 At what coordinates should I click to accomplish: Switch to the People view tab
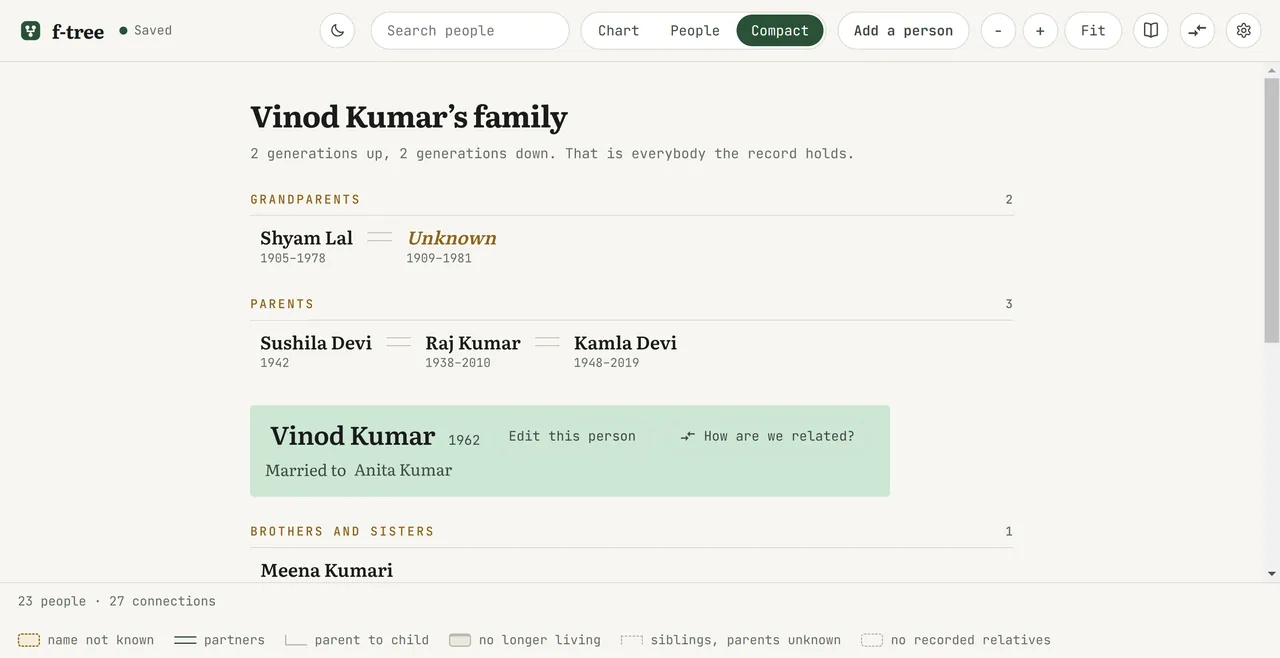(695, 30)
